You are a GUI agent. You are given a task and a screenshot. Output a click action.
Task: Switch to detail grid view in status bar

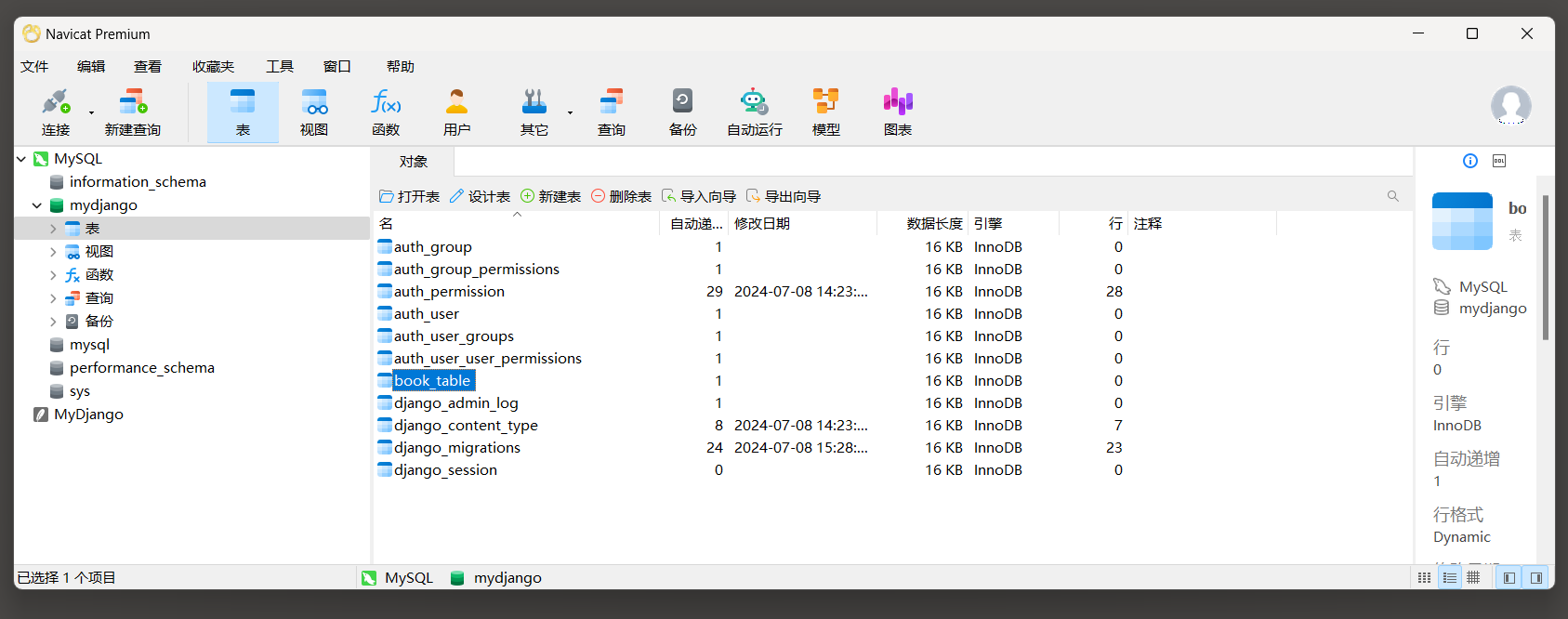click(1473, 578)
